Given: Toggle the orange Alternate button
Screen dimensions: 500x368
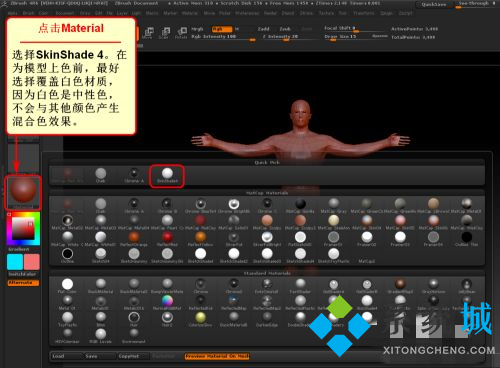Looking at the screenshot, I should (x=23, y=283).
